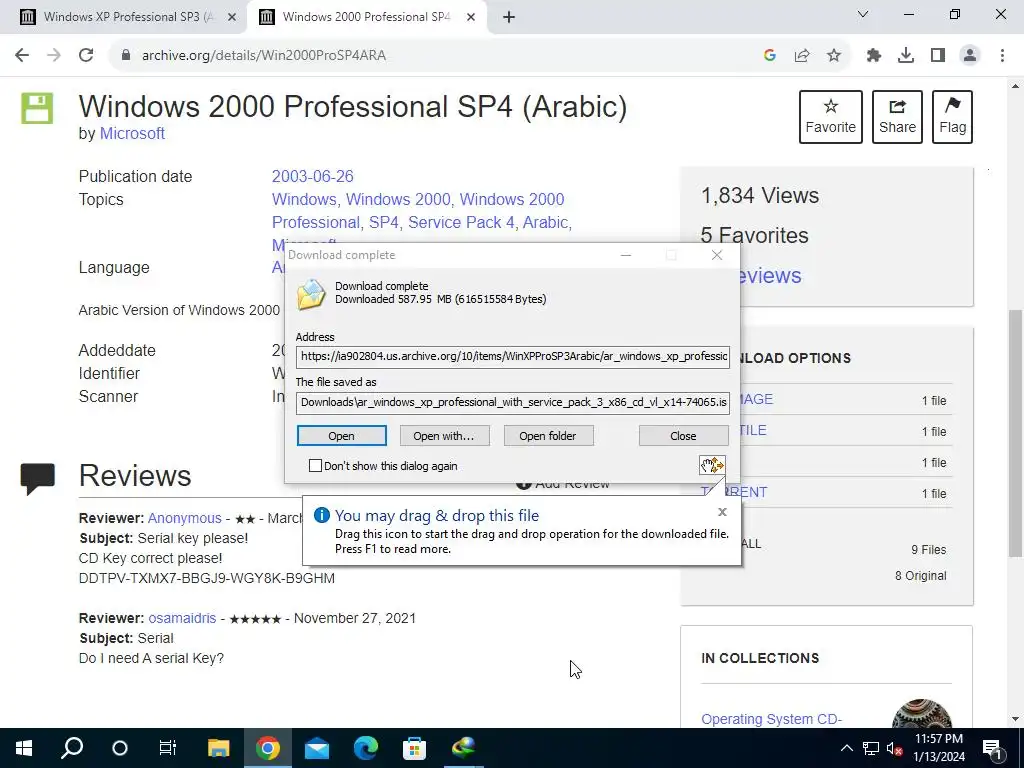Viewport: 1024px width, 768px height.
Task: Toggle the Chrome side panel icon
Action: coord(938,56)
